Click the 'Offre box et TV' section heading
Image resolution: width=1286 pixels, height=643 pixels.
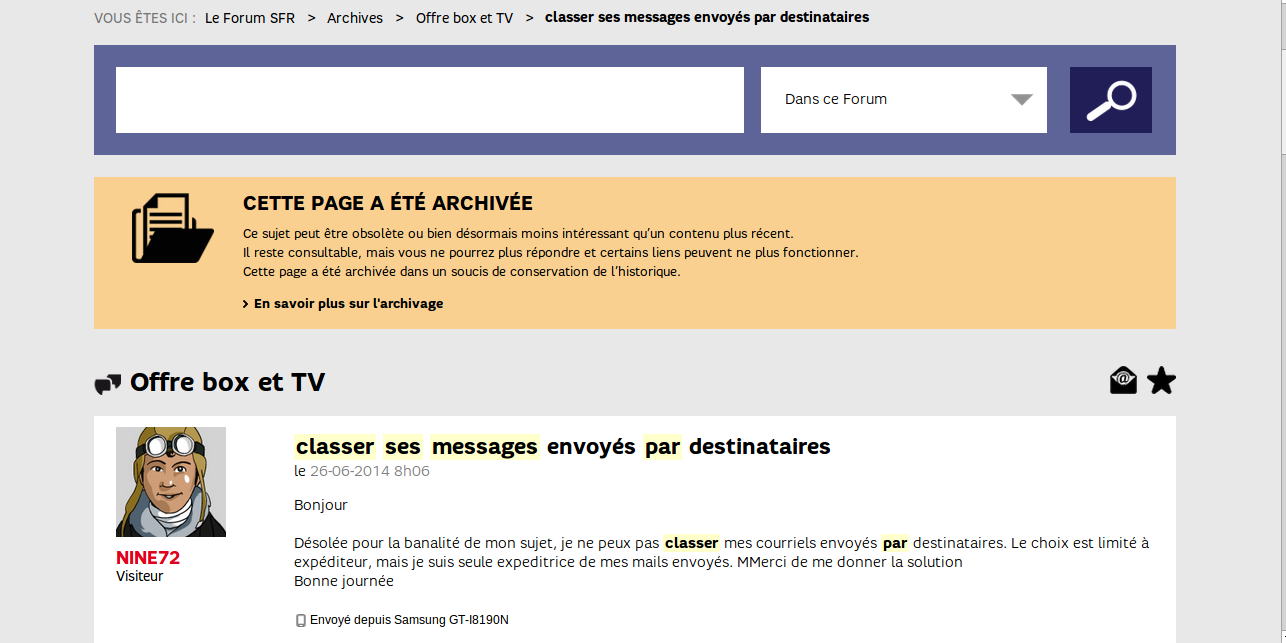point(227,383)
